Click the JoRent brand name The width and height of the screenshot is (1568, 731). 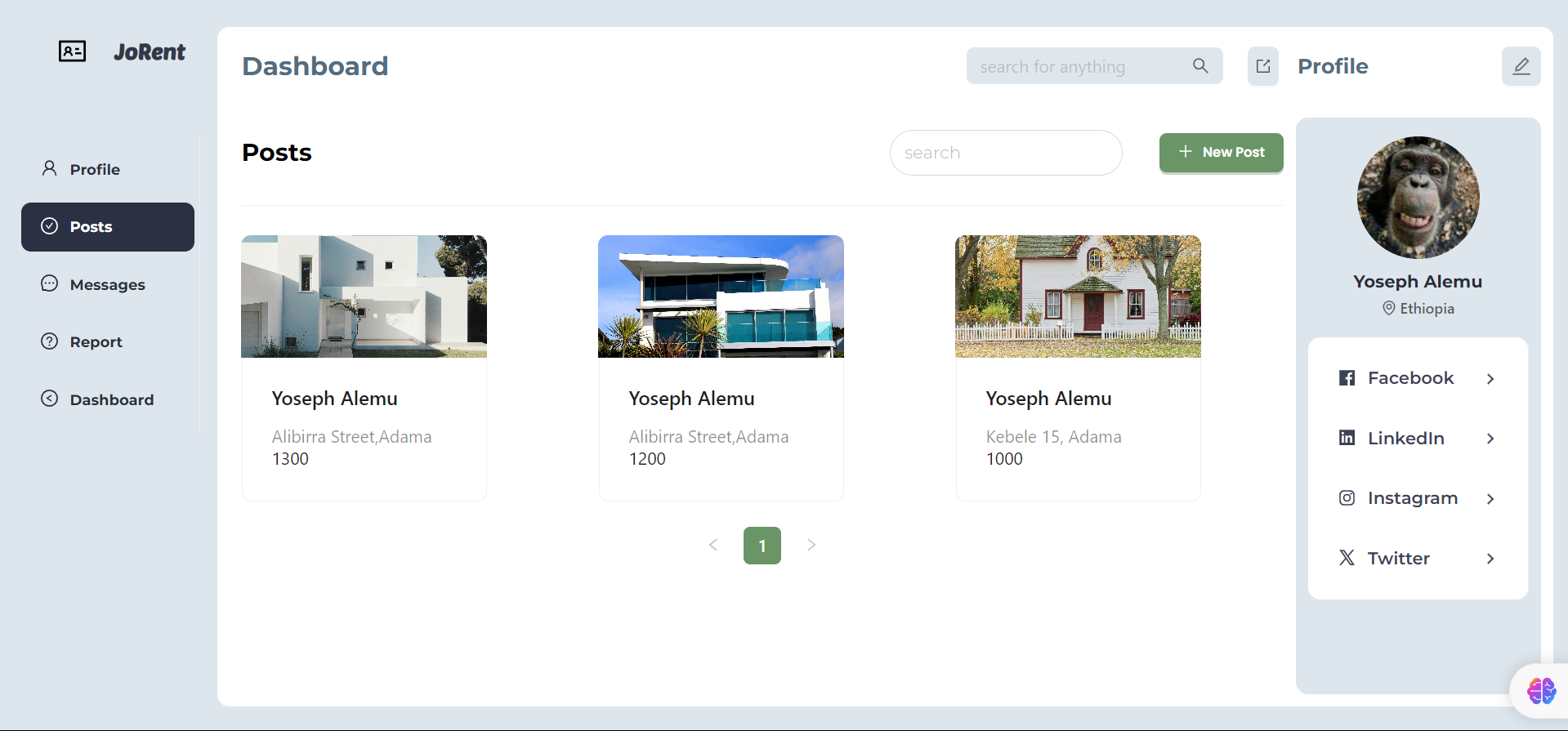[150, 52]
